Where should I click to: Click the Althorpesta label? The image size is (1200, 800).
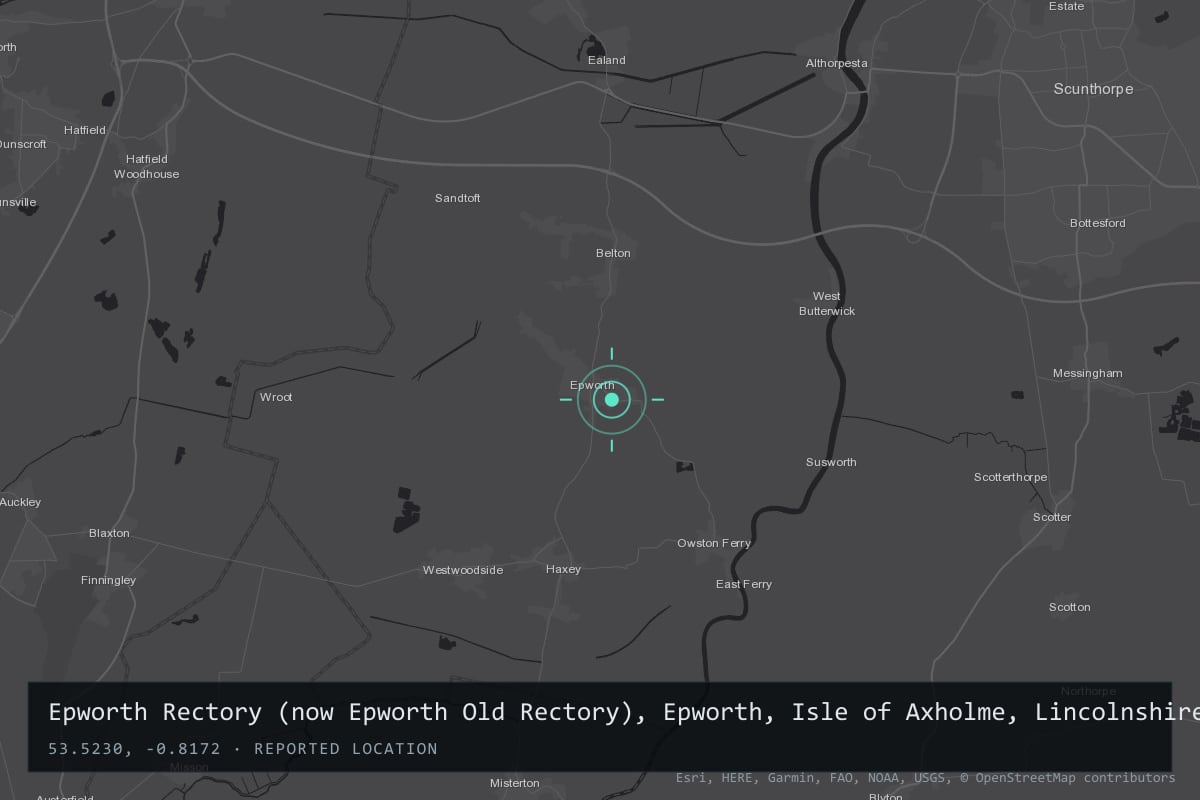(x=837, y=63)
